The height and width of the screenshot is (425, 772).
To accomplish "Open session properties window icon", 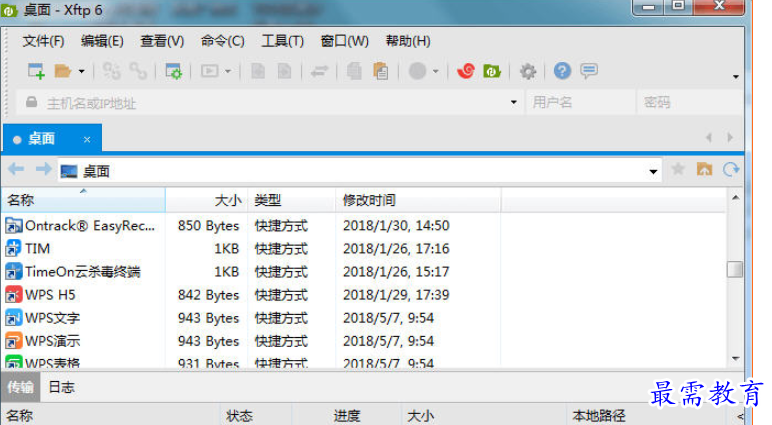I will (x=173, y=71).
